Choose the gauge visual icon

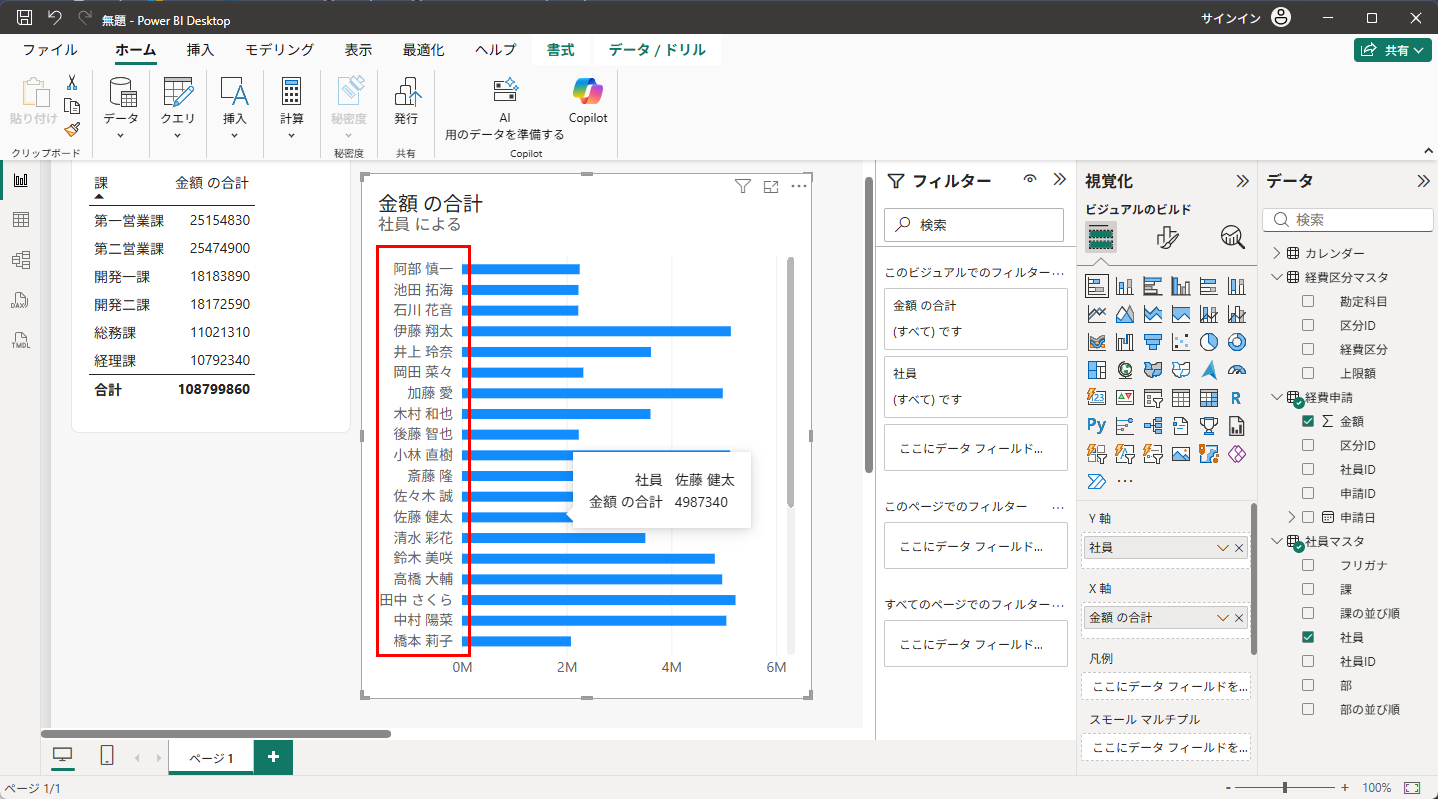click(1236, 370)
